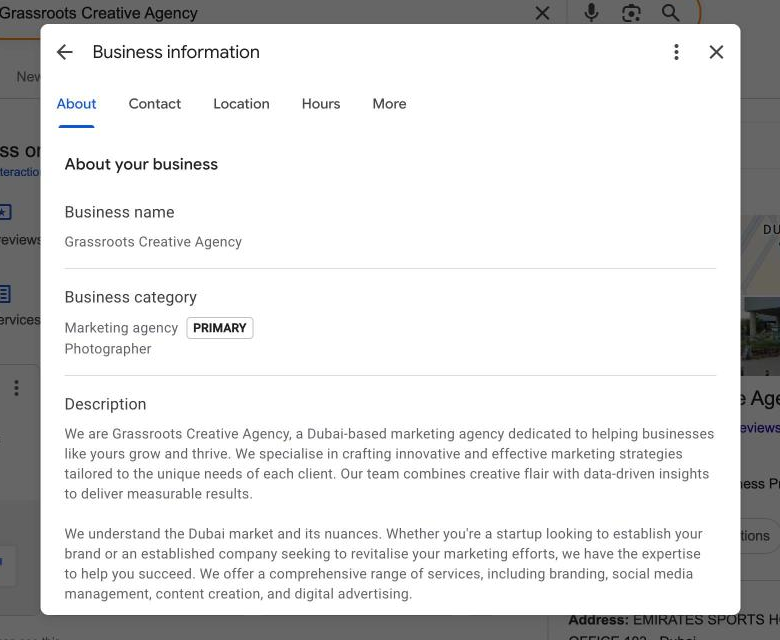Click the Business name label
Viewport: 780px width, 640px height.
pyautogui.click(x=119, y=212)
